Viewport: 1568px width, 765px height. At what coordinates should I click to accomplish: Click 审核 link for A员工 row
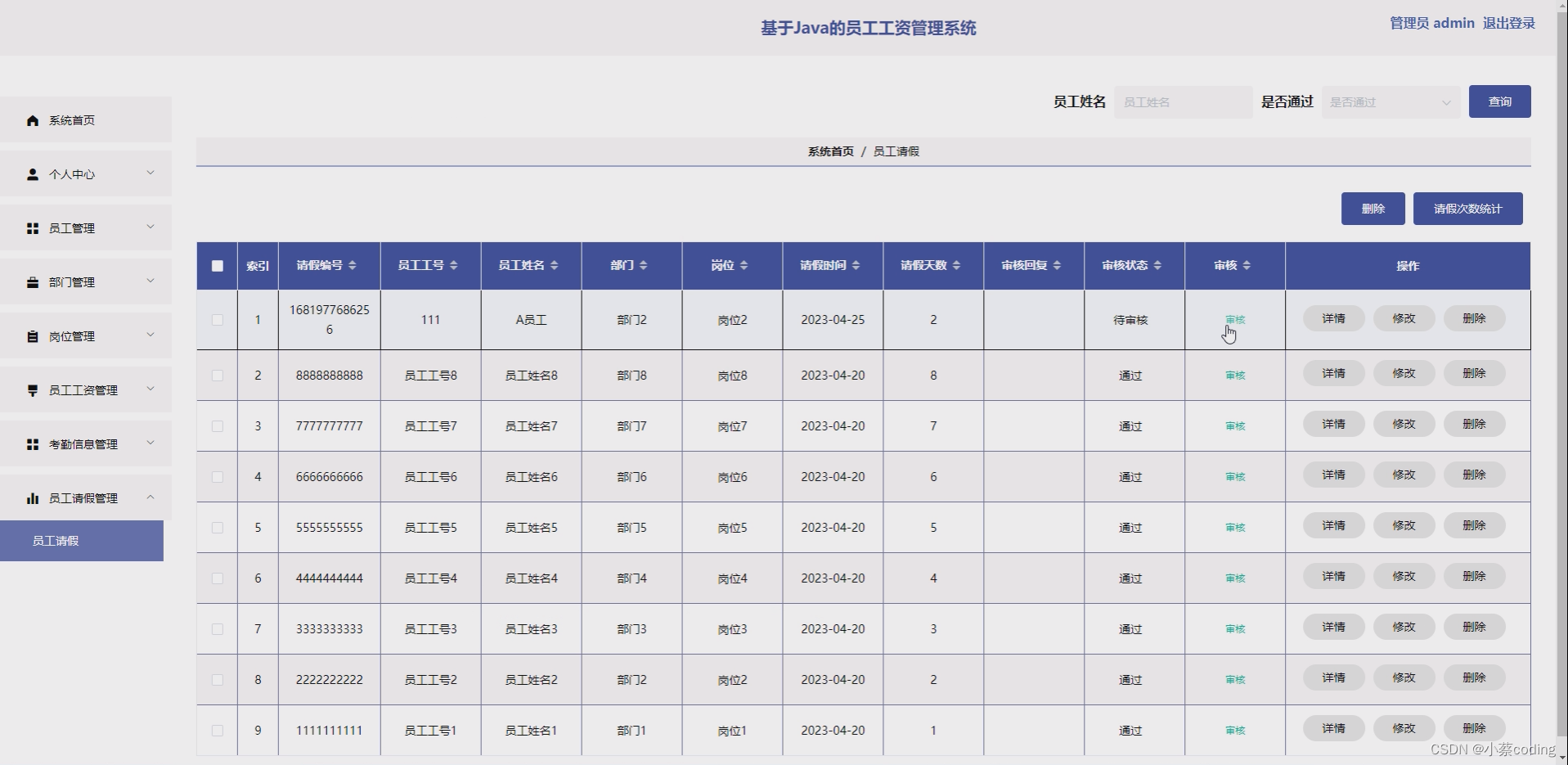coord(1235,320)
